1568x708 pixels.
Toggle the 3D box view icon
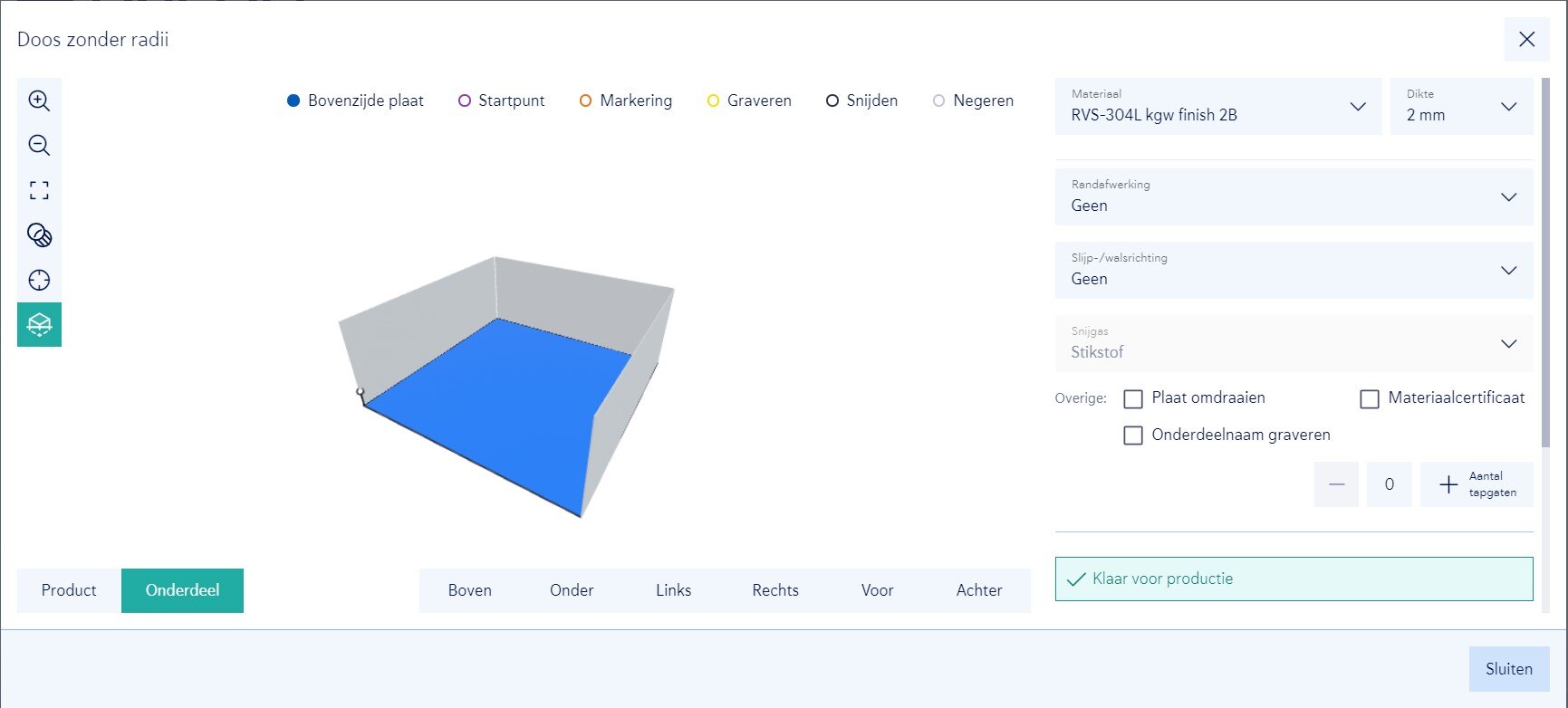tap(39, 324)
